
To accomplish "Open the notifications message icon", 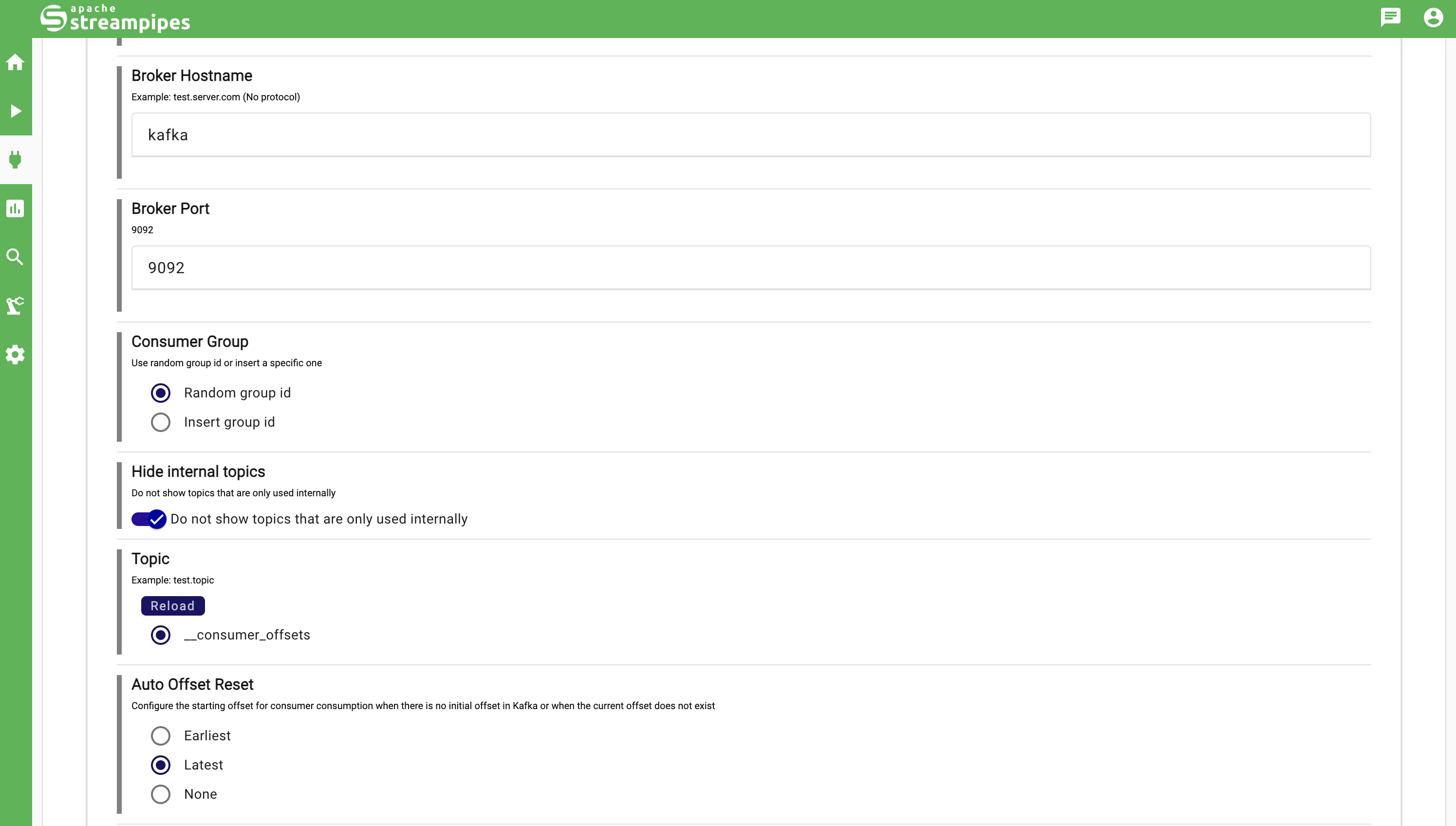I will [x=1390, y=18].
